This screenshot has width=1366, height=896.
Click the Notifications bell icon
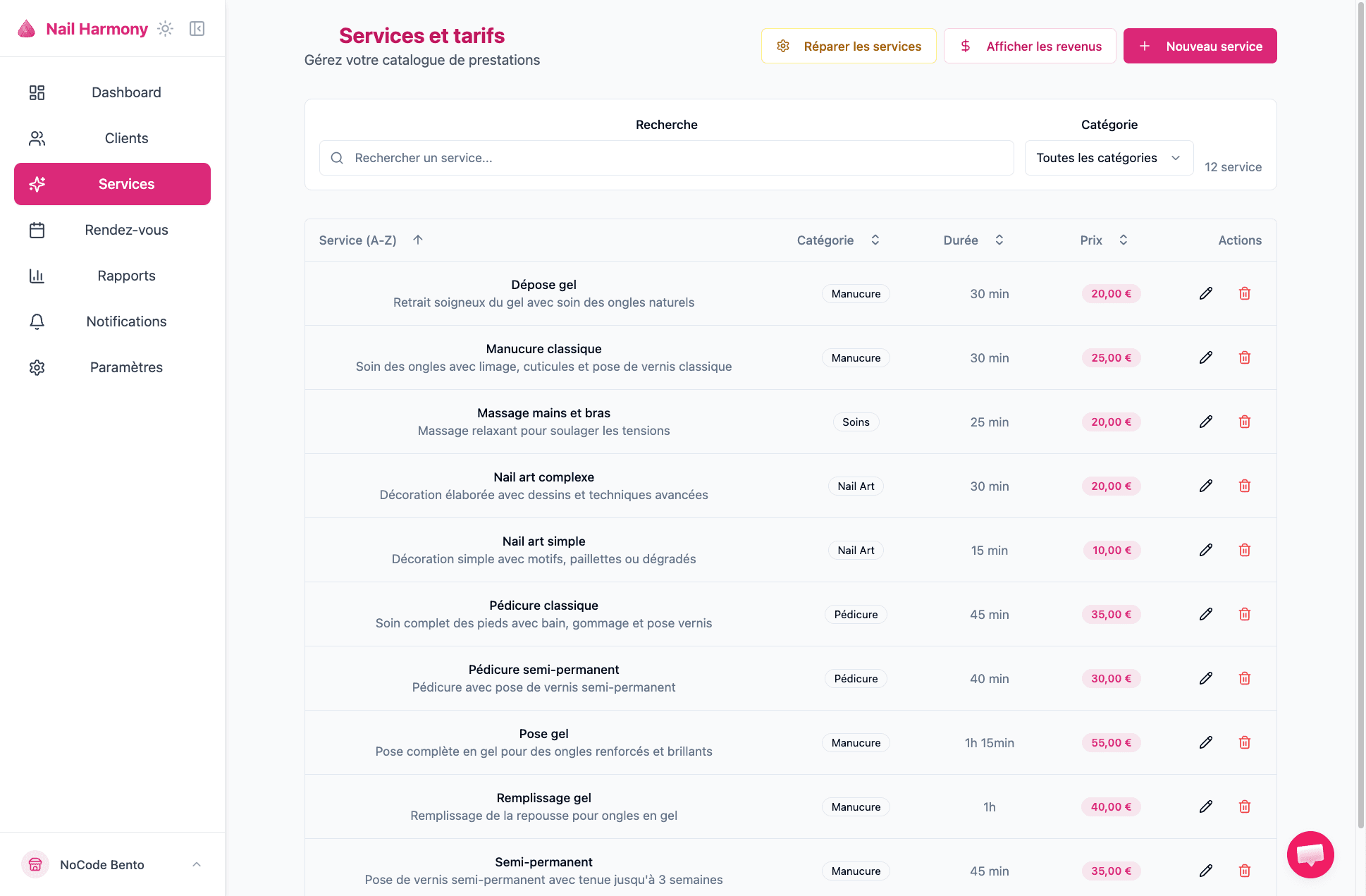pyautogui.click(x=37, y=321)
